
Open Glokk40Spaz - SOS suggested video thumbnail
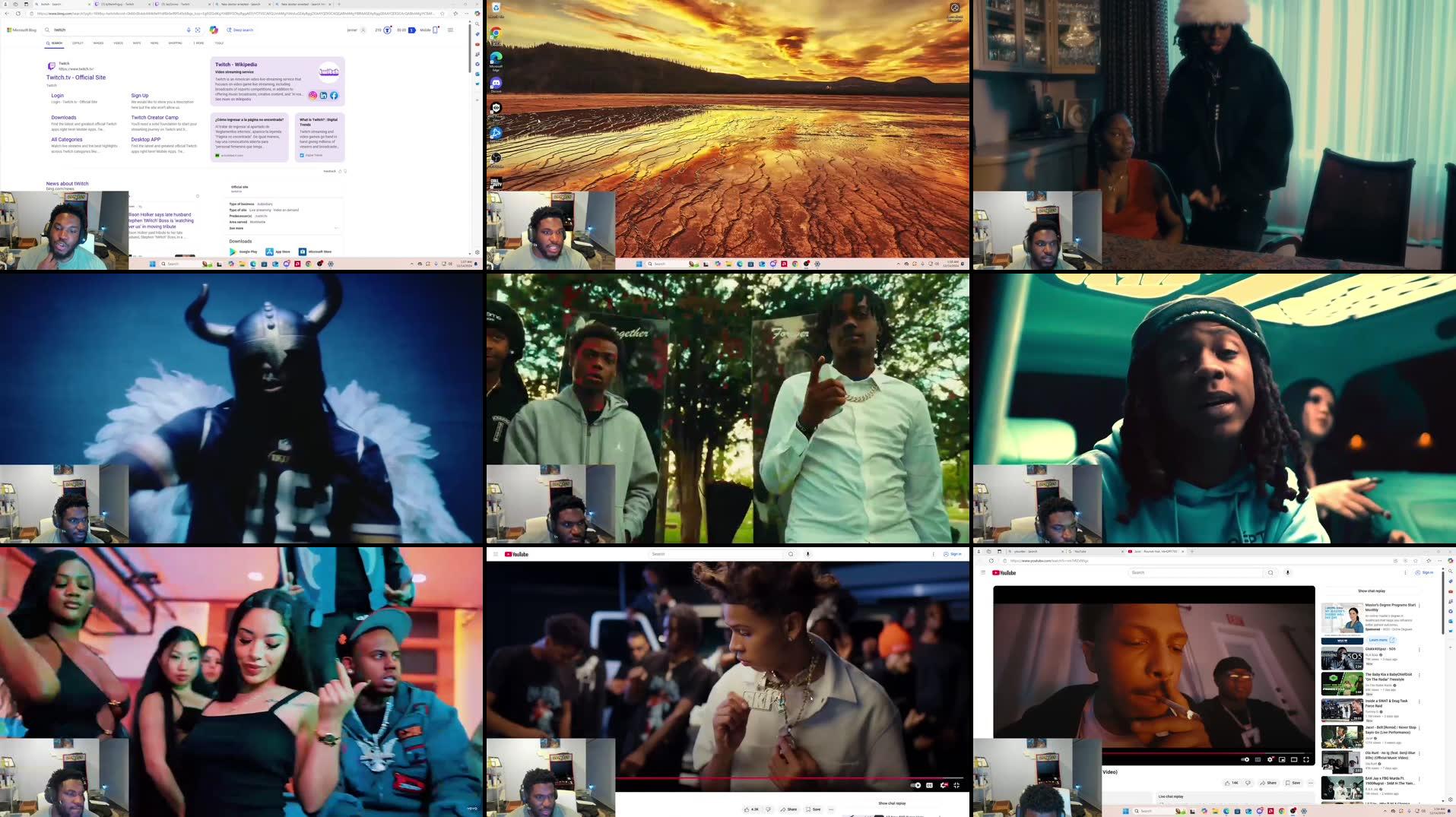point(1342,658)
